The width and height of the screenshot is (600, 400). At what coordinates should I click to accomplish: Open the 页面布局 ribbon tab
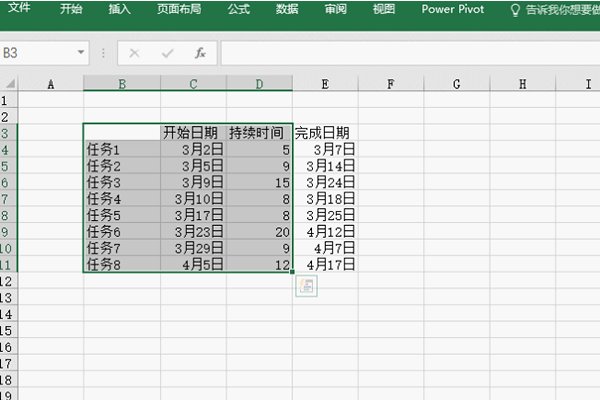(179, 9)
